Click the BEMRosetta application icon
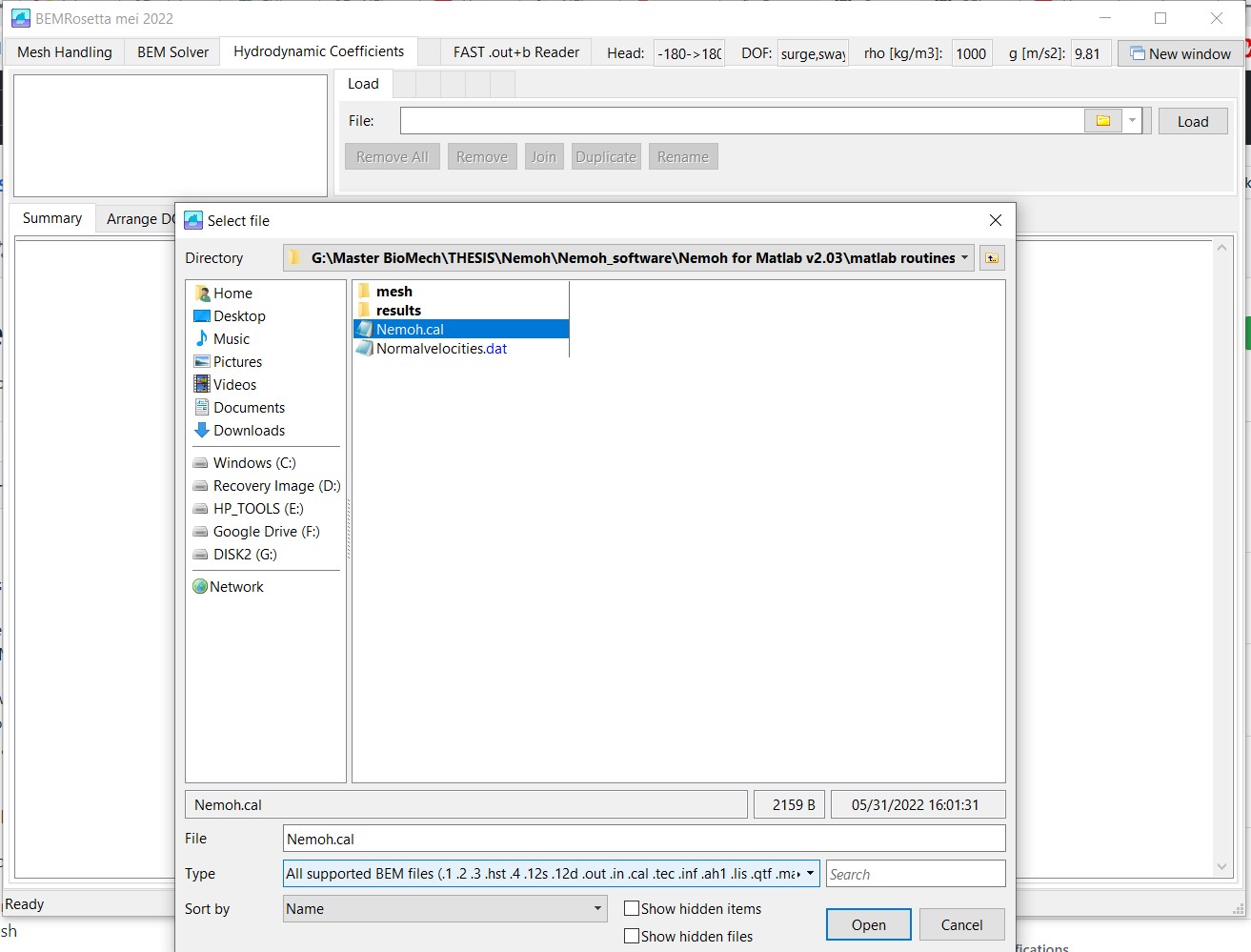Screen dimensions: 1251x952 pyautogui.click(x=19, y=17)
